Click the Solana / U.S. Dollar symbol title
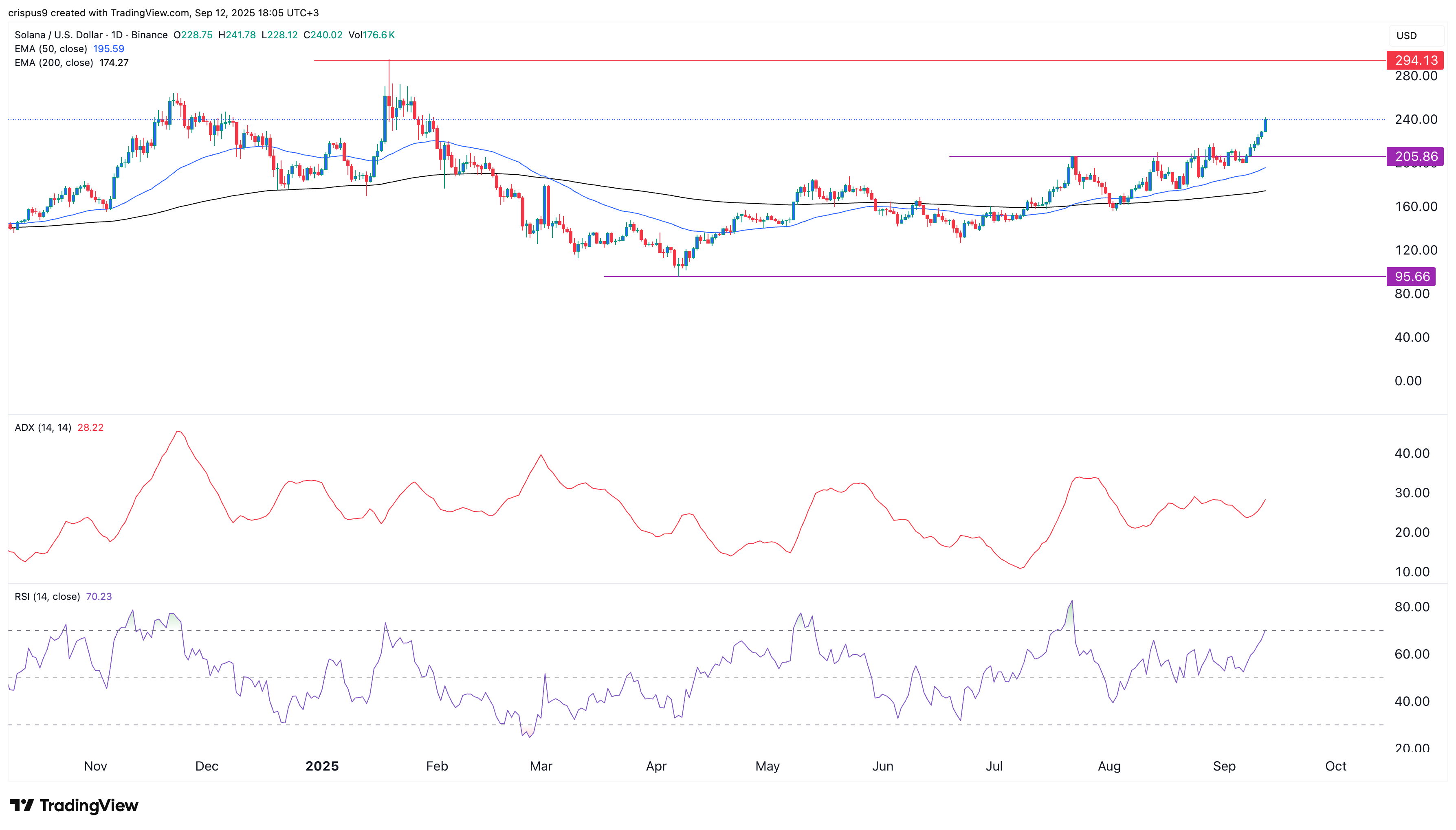This screenshot has width=1456, height=830. pyautogui.click(x=58, y=35)
